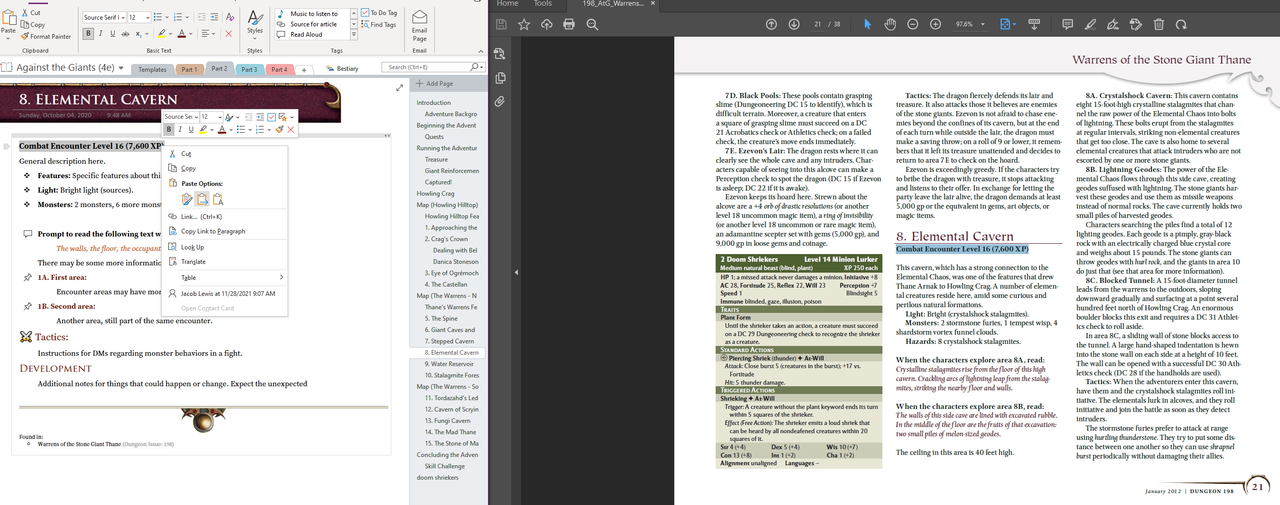
Task: Click the Acrobat print icon
Action: pyautogui.click(x=568, y=24)
